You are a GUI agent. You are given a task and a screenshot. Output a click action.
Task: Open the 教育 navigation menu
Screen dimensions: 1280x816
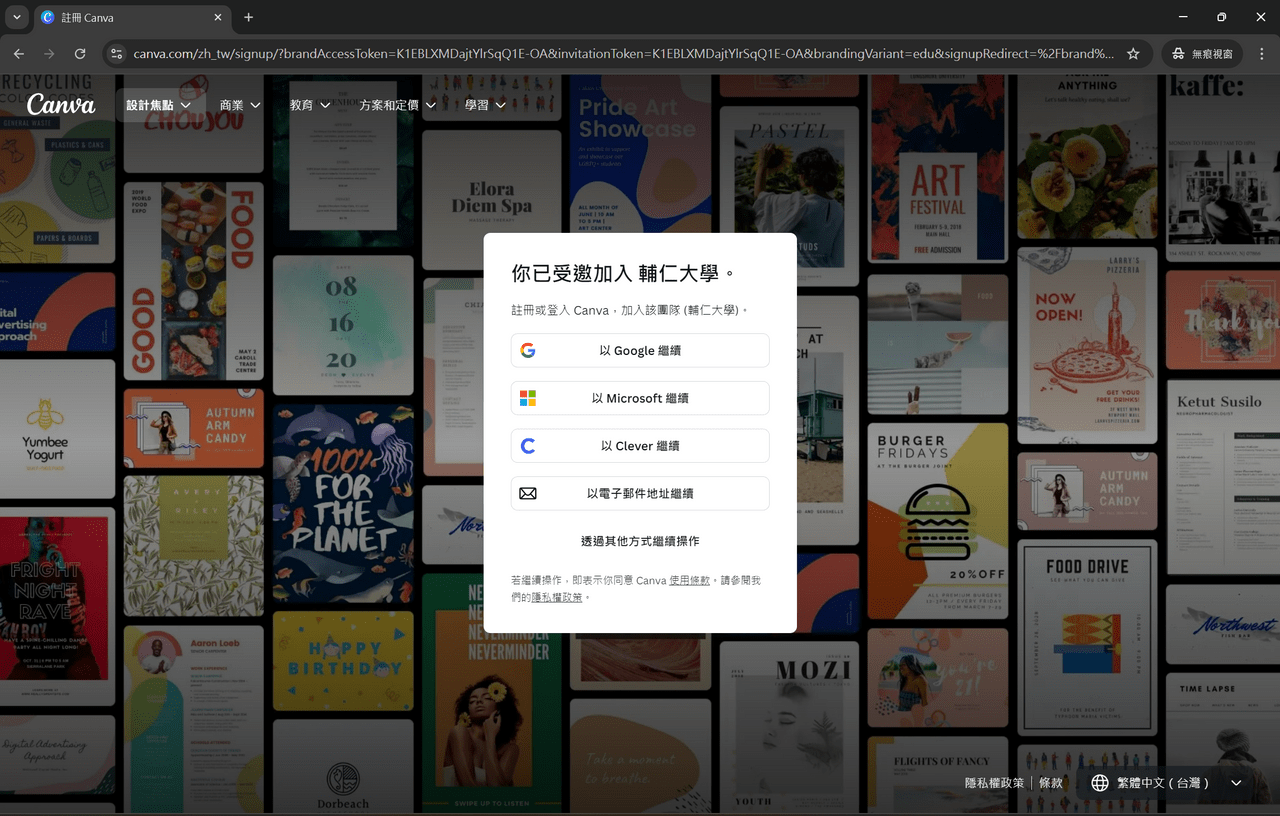click(x=310, y=104)
